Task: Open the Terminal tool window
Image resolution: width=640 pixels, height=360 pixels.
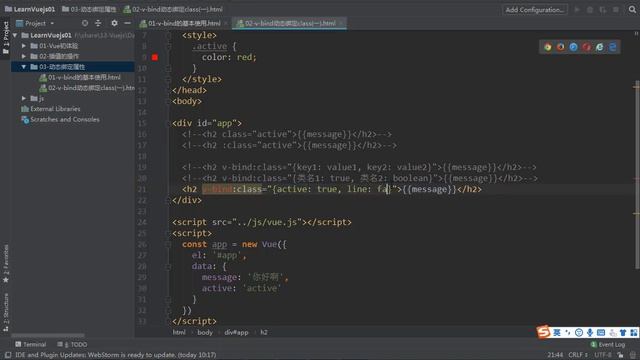Action: (x=31, y=344)
